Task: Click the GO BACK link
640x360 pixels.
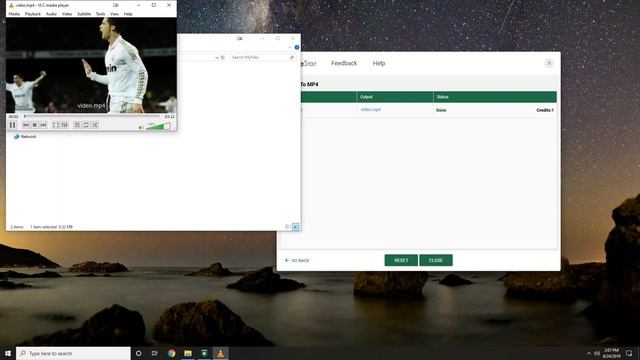Action: pyautogui.click(x=297, y=260)
